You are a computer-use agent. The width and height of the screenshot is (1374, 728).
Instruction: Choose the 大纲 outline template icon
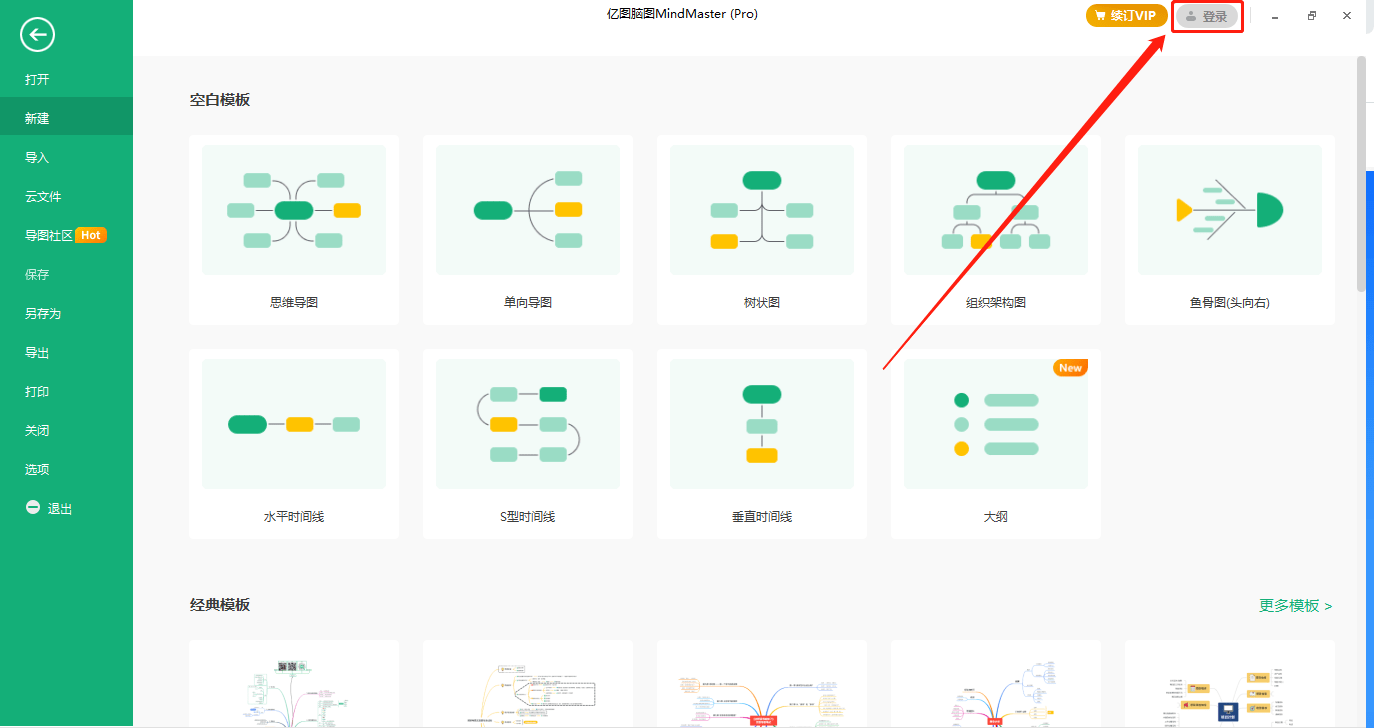(x=996, y=424)
